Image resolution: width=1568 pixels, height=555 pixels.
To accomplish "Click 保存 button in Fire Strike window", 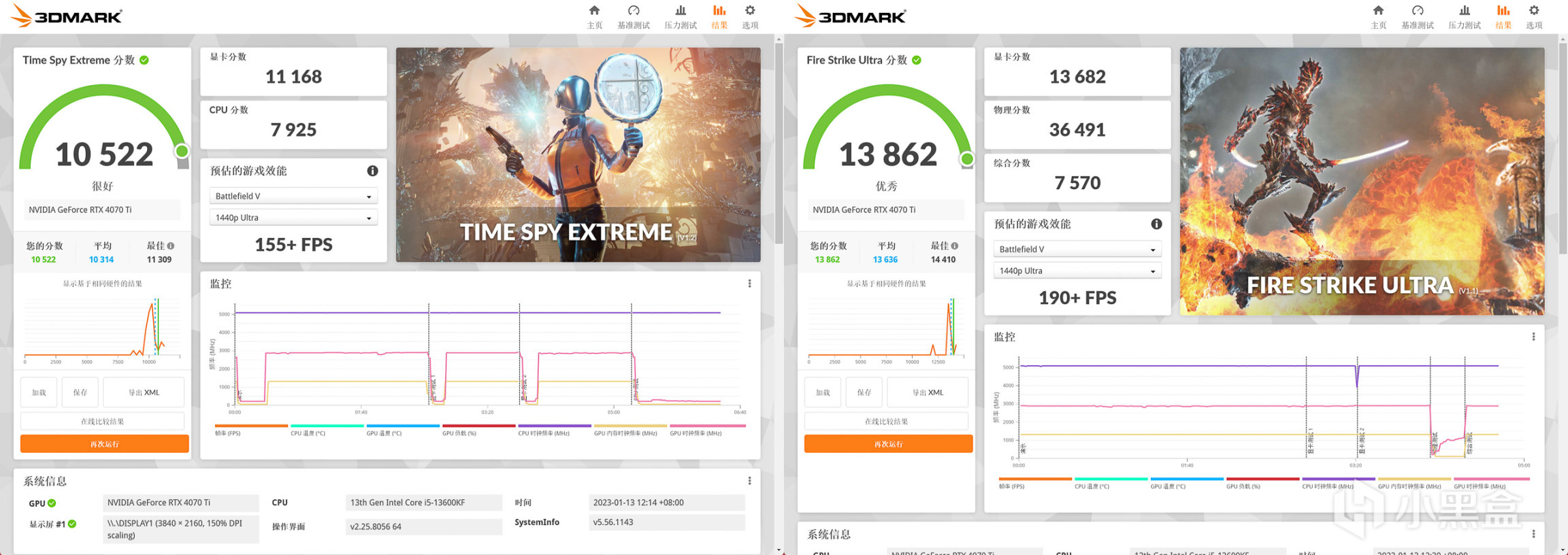I will (x=864, y=392).
